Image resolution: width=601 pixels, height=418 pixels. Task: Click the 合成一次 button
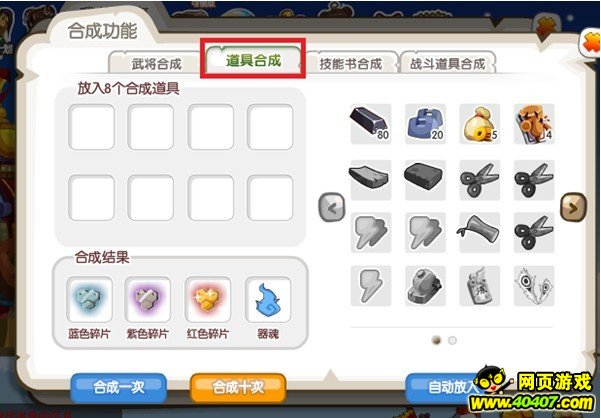pyautogui.click(x=119, y=387)
